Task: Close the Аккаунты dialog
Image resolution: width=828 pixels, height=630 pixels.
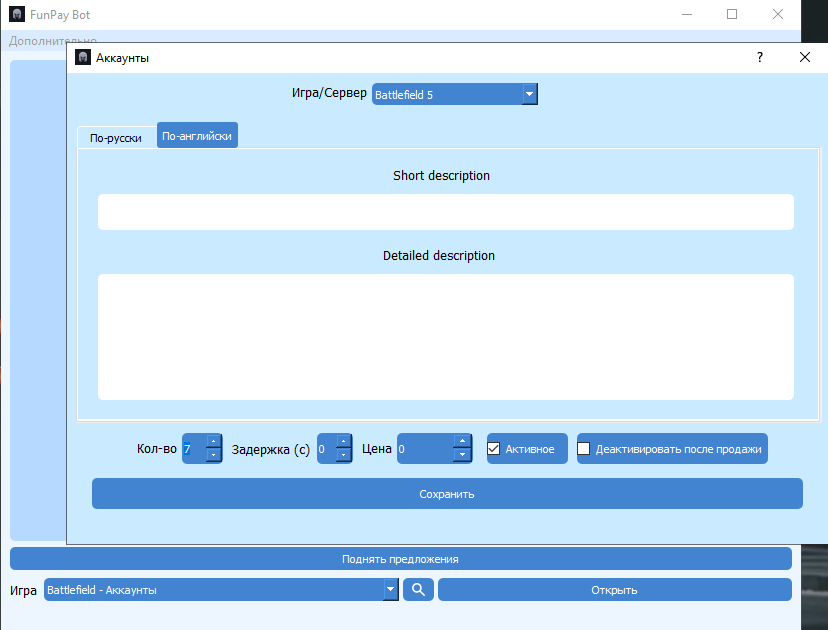Action: tap(804, 57)
